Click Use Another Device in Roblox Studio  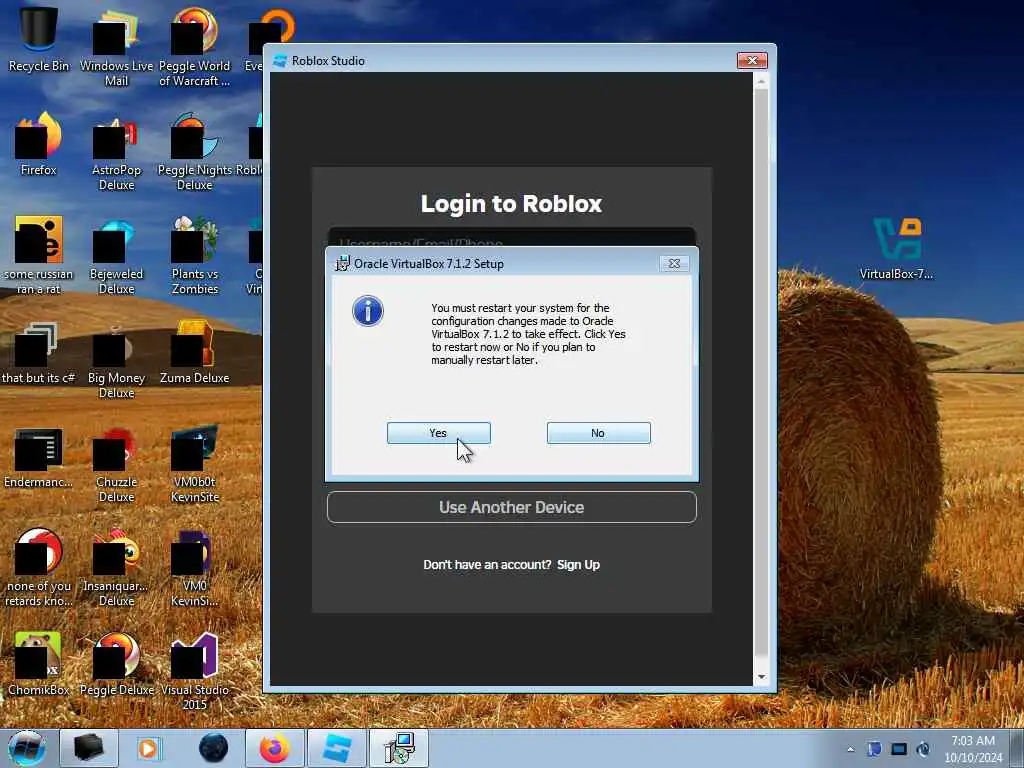click(x=511, y=507)
